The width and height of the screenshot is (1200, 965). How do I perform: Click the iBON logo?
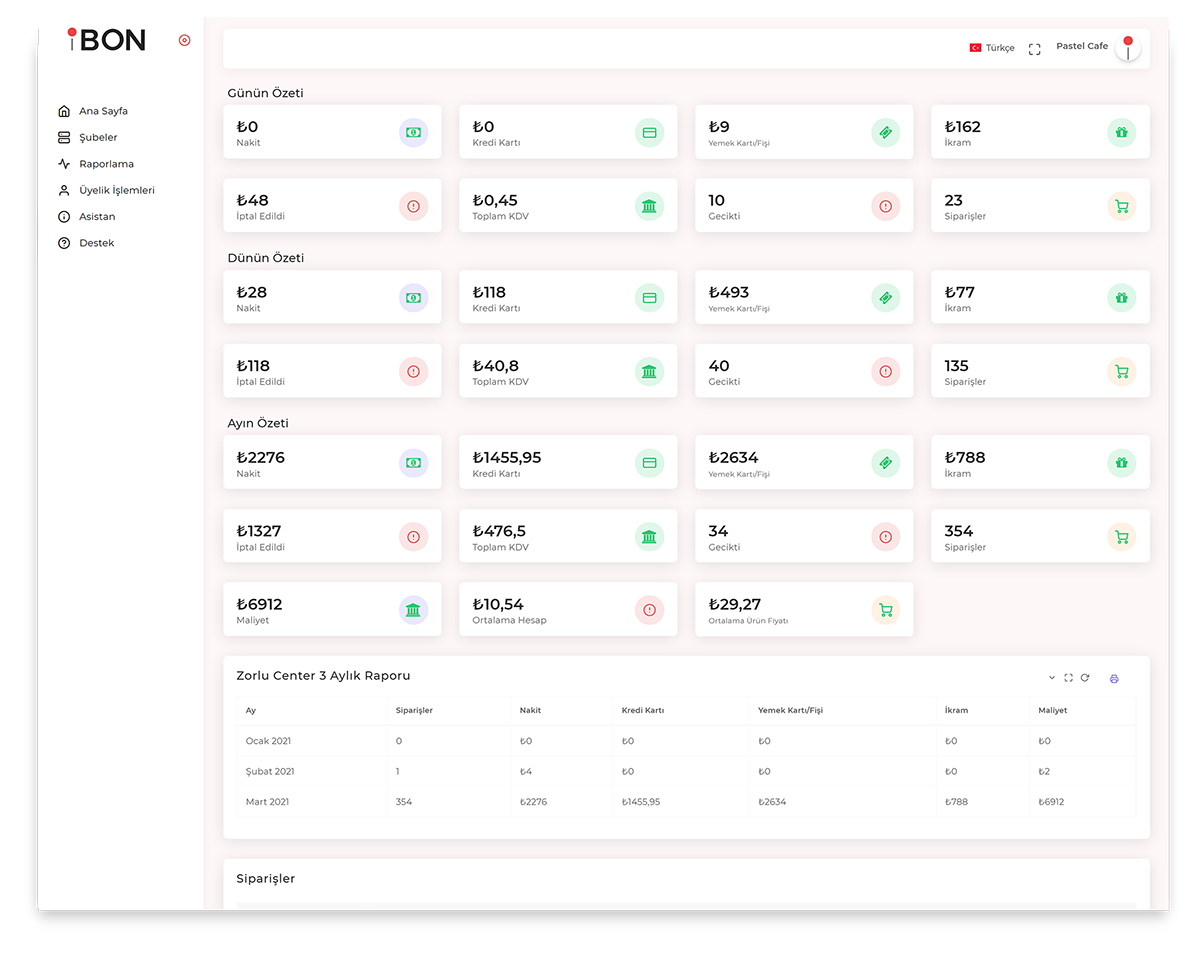[107, 40]
